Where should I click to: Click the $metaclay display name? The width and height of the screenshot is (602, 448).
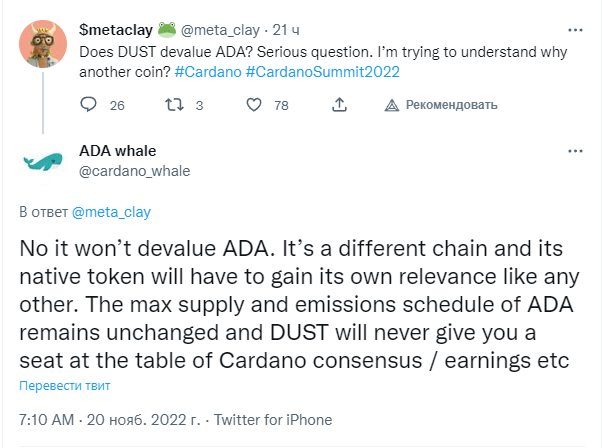(116, 30)
